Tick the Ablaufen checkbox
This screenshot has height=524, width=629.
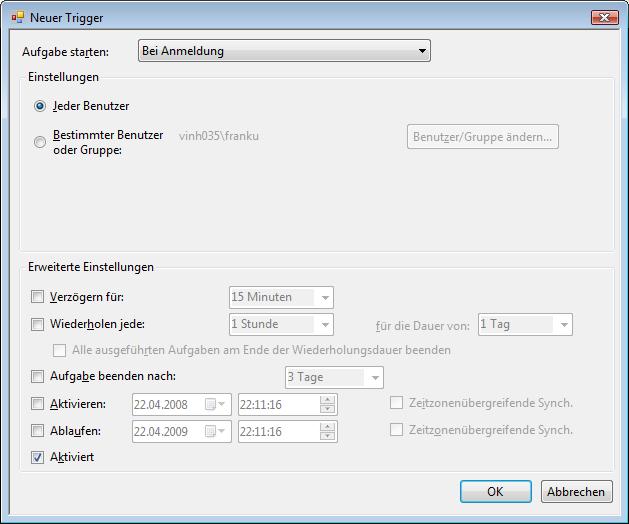click(37, 431)
